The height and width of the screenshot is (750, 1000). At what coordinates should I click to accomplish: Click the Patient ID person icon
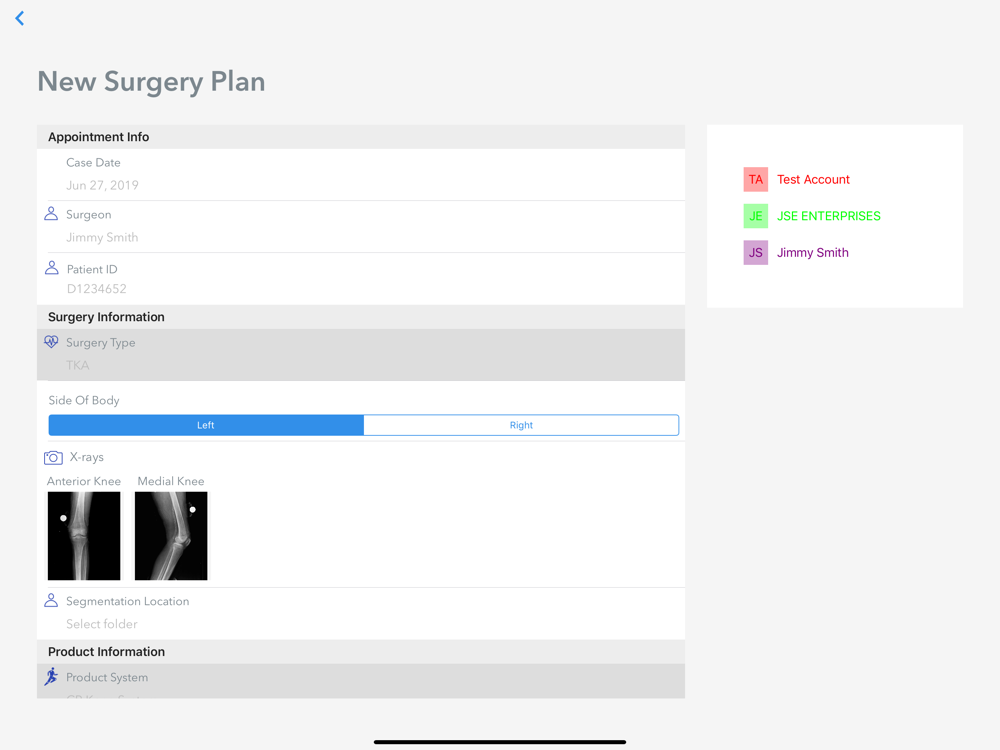coord(52,268)
